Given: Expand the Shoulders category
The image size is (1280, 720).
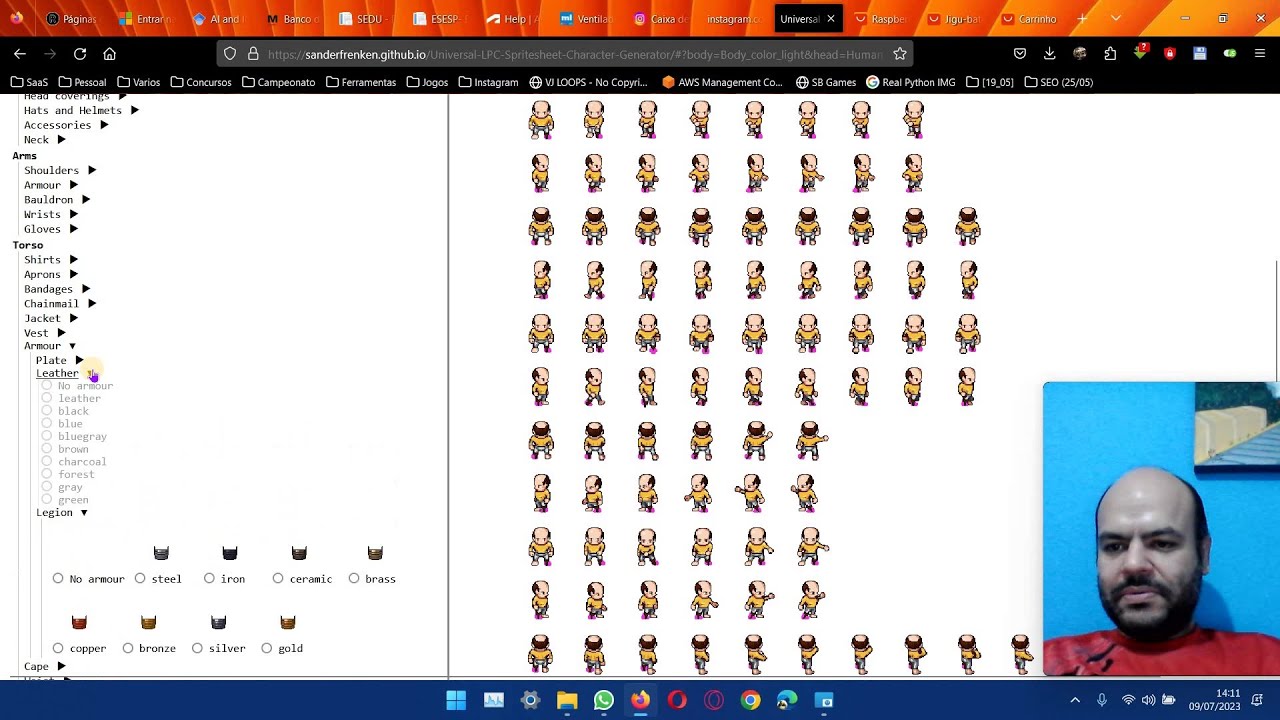Looking at the screenshot, I should [60, 170].
